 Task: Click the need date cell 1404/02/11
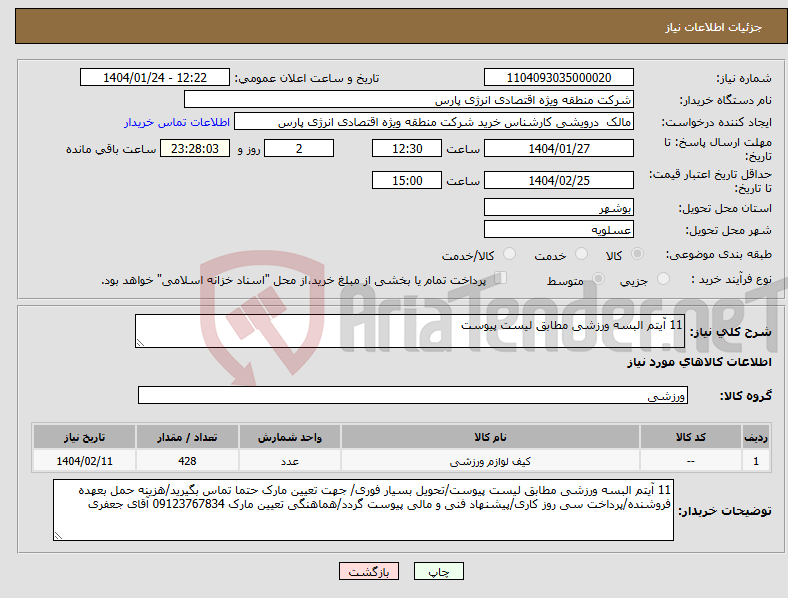pyautogui.click(x=84, y=460)
